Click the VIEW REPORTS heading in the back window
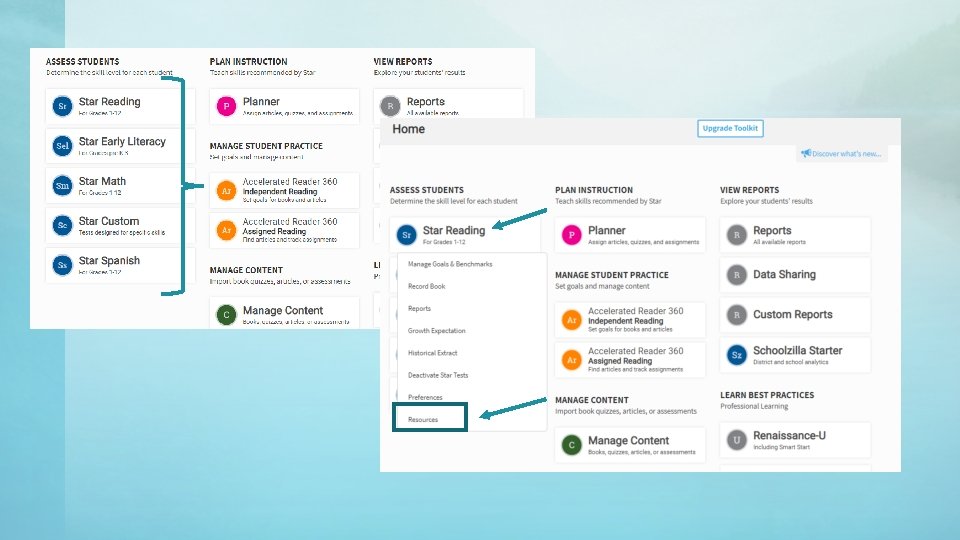The image size is (960, 540). pyautogui.click(x=403, y=61)
